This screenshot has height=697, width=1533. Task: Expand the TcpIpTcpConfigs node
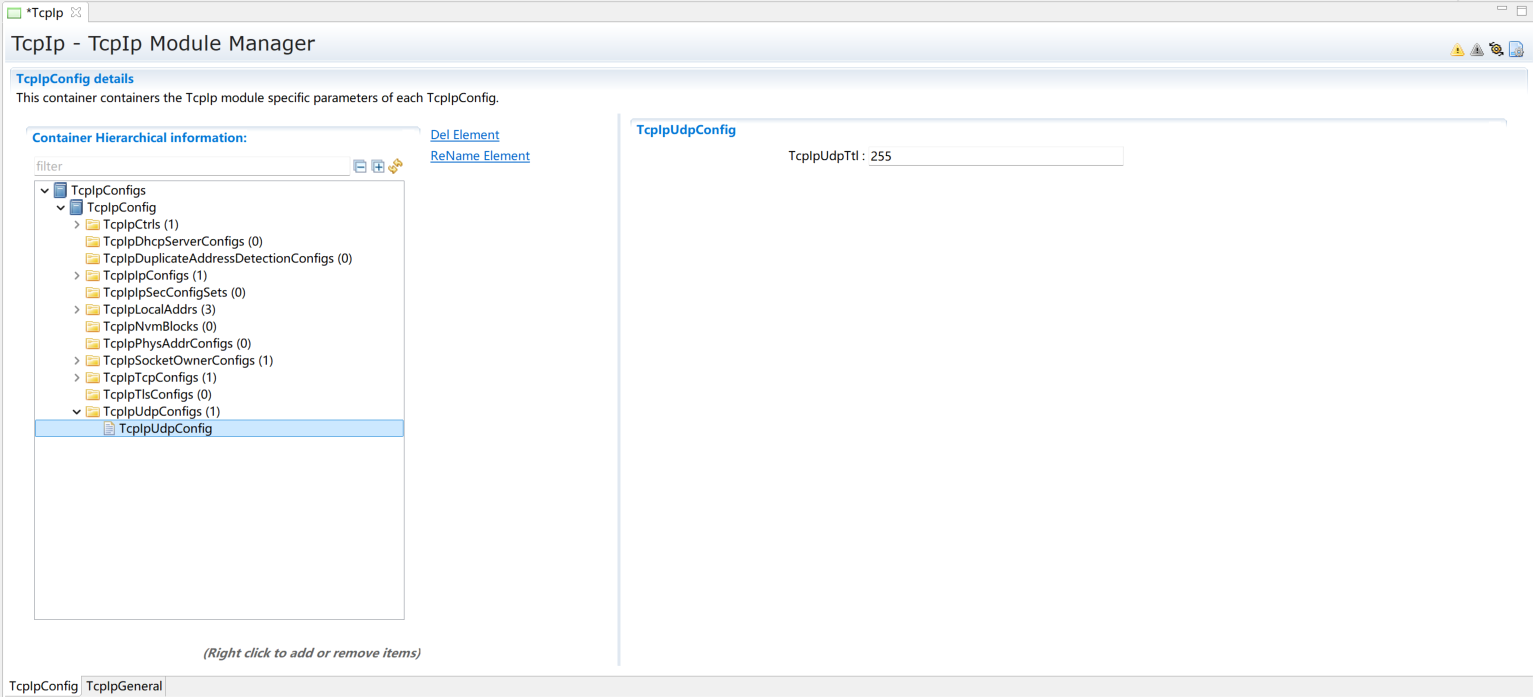point(77,378)
